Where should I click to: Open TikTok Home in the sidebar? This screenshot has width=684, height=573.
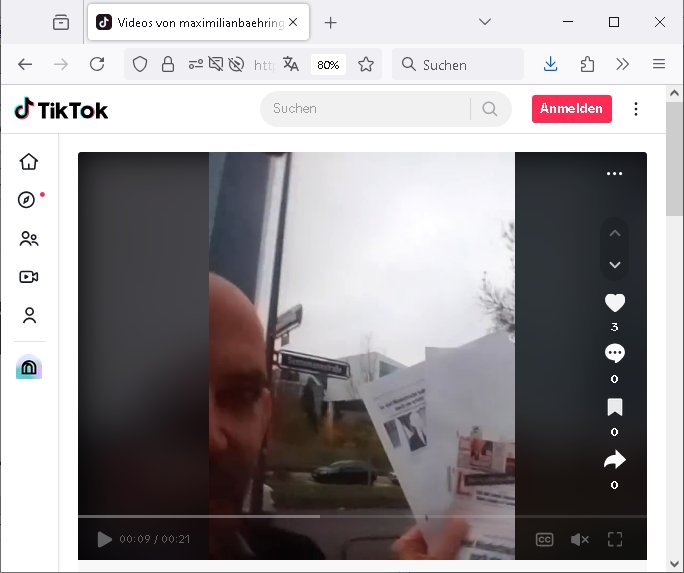29,162
